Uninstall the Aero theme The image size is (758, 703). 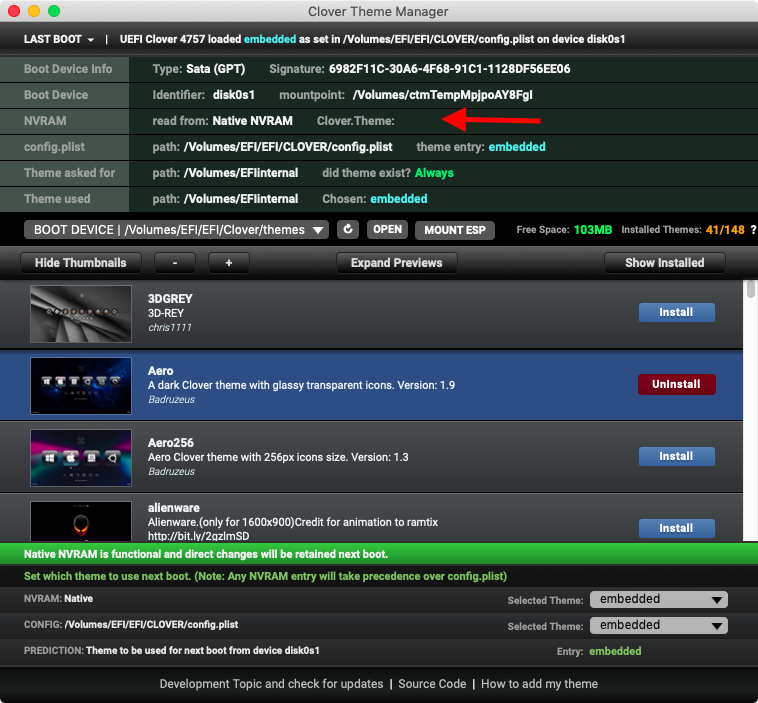[x=677, y=384]
